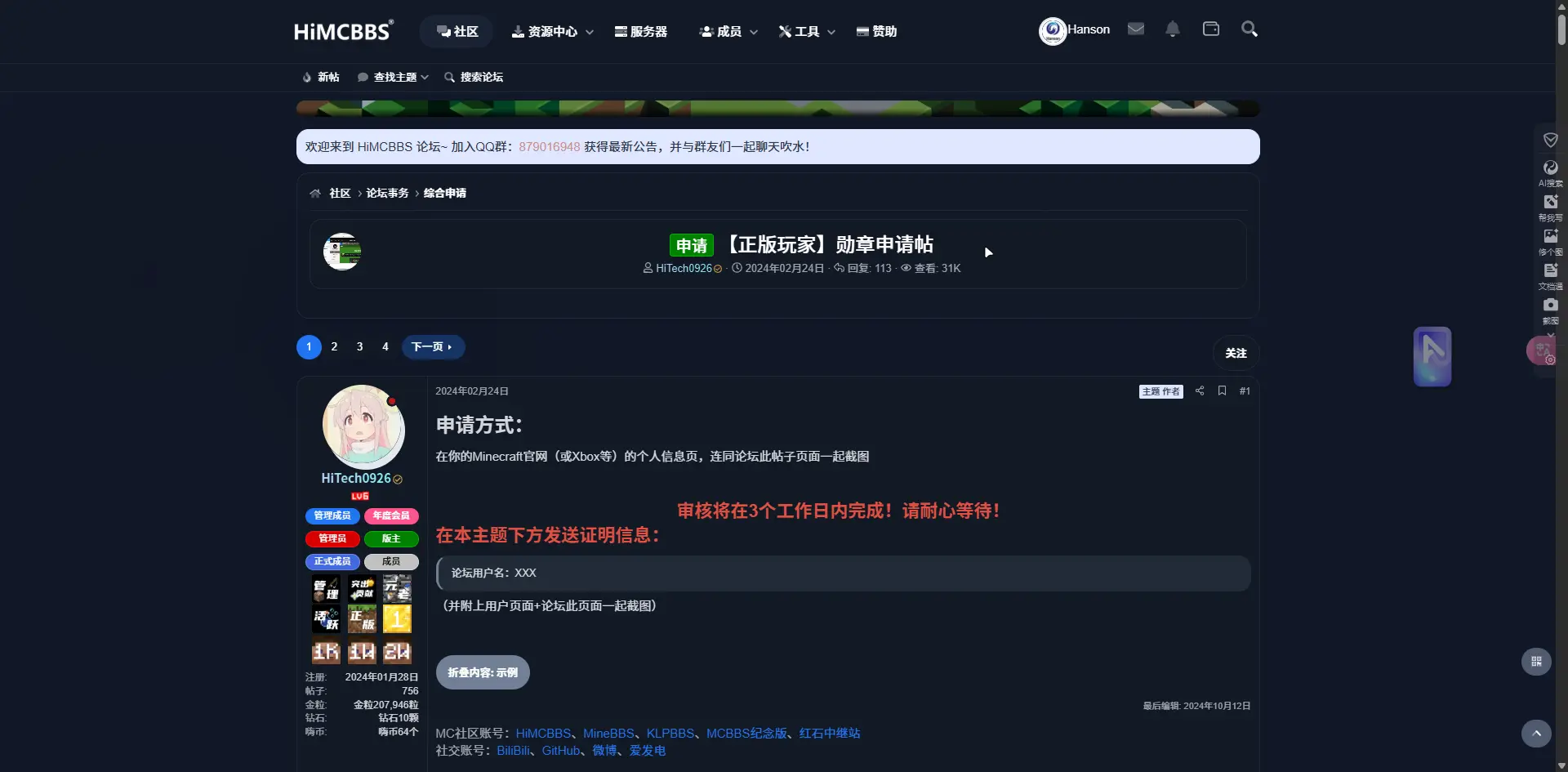Expand the 工具 menu chevron
1568x772 pixels.
pyautogui.click(x=832, y=32)
